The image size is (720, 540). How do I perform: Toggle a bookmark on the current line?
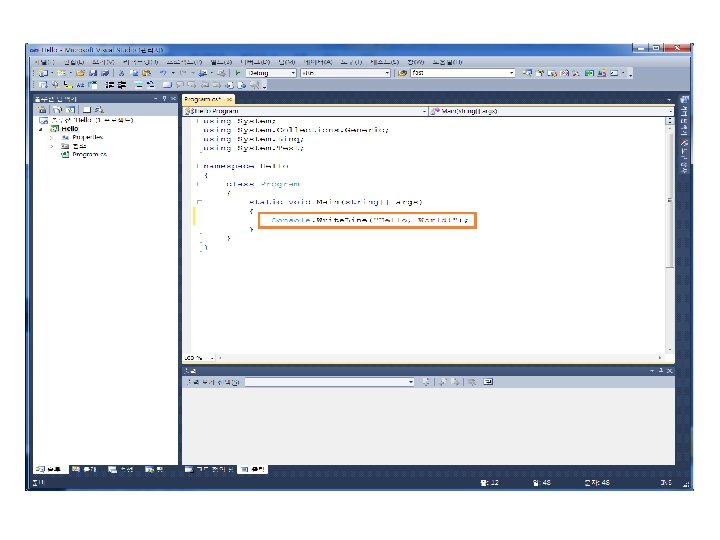167,85
